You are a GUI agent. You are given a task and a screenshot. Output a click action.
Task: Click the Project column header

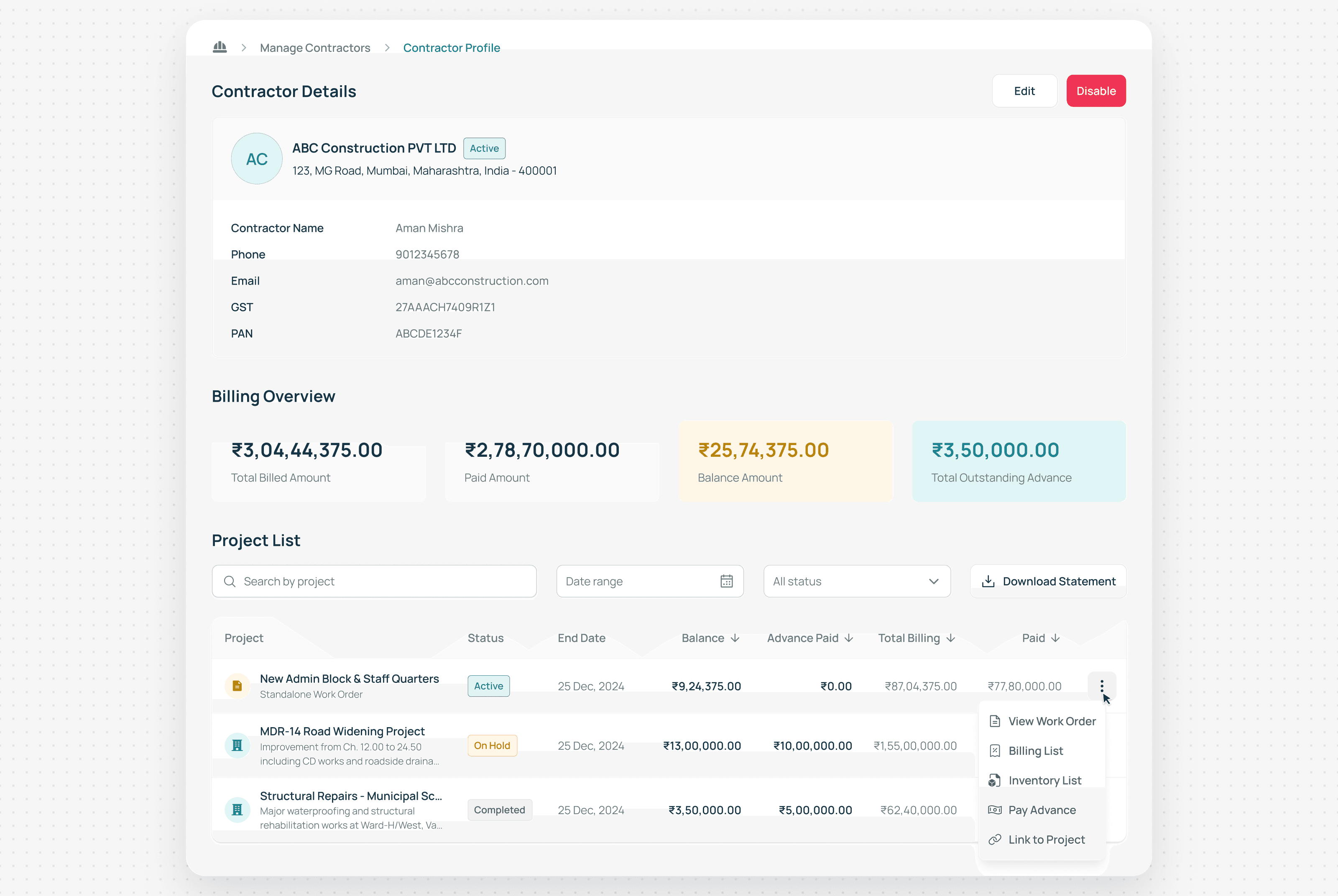point(244,638)
